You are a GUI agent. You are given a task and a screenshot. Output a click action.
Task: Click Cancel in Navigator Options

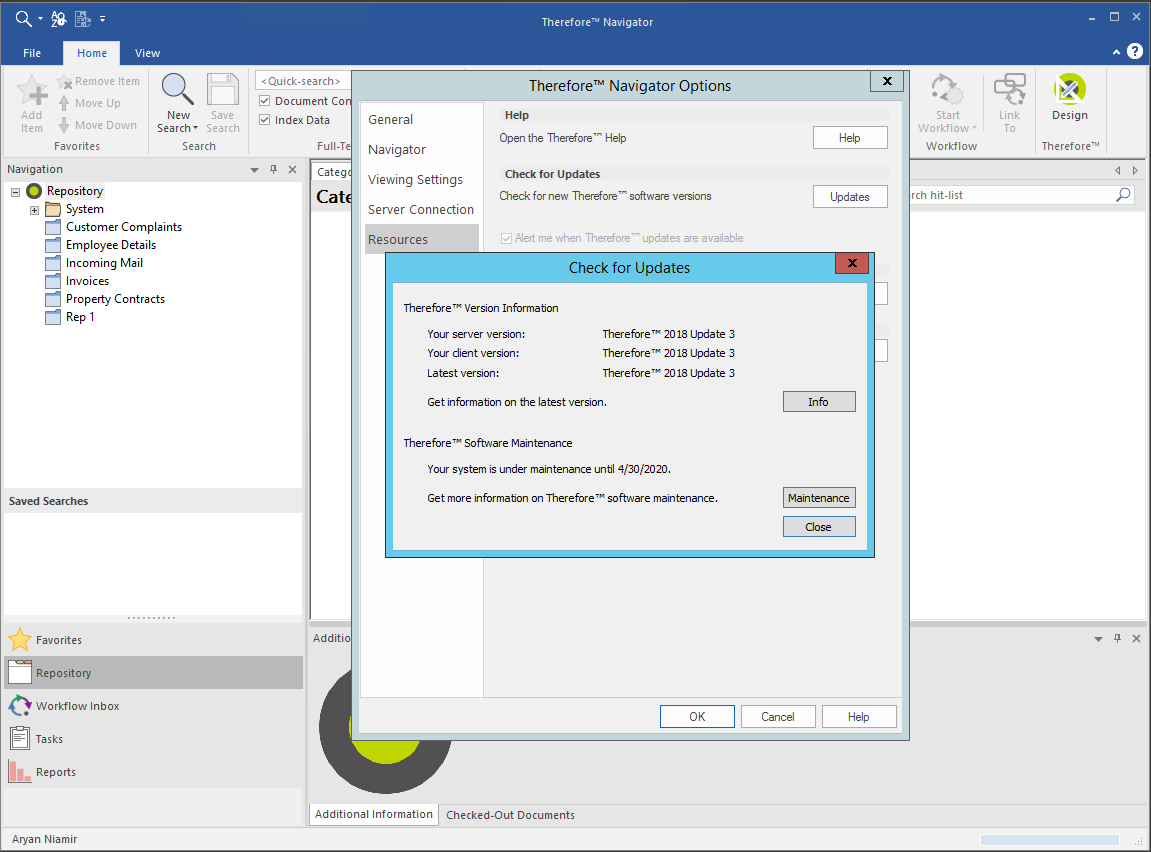pos(778,716)
